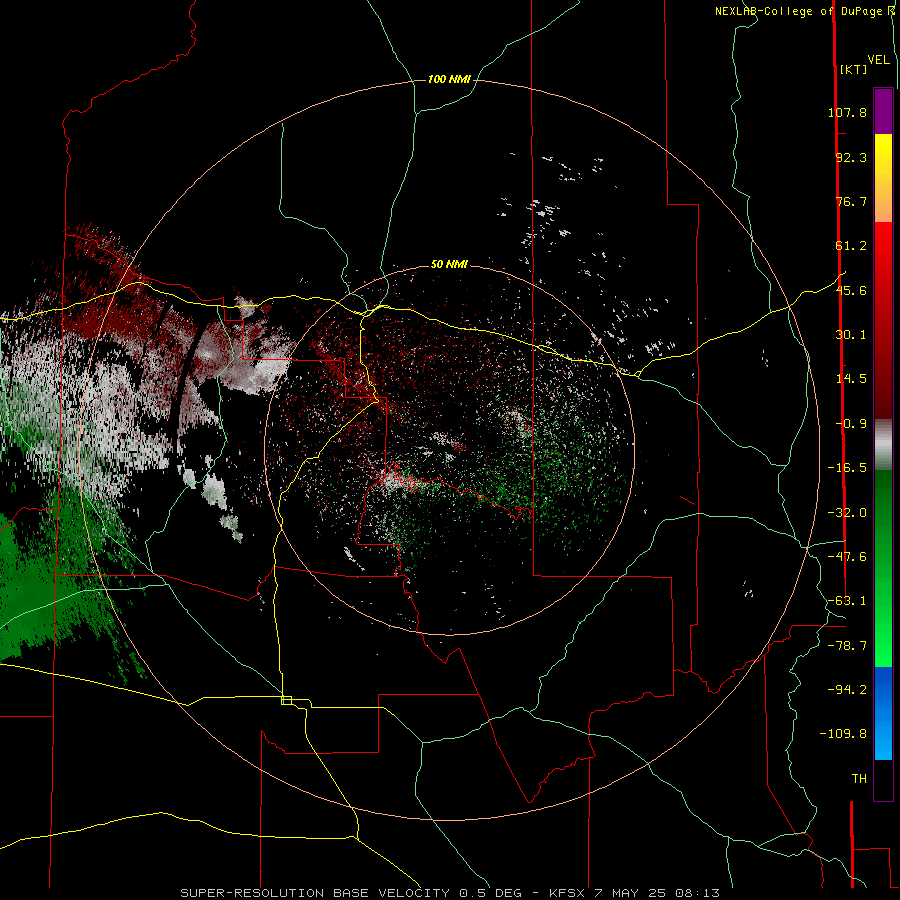Click the Super-Resolution Base Velocity caption

449,893
